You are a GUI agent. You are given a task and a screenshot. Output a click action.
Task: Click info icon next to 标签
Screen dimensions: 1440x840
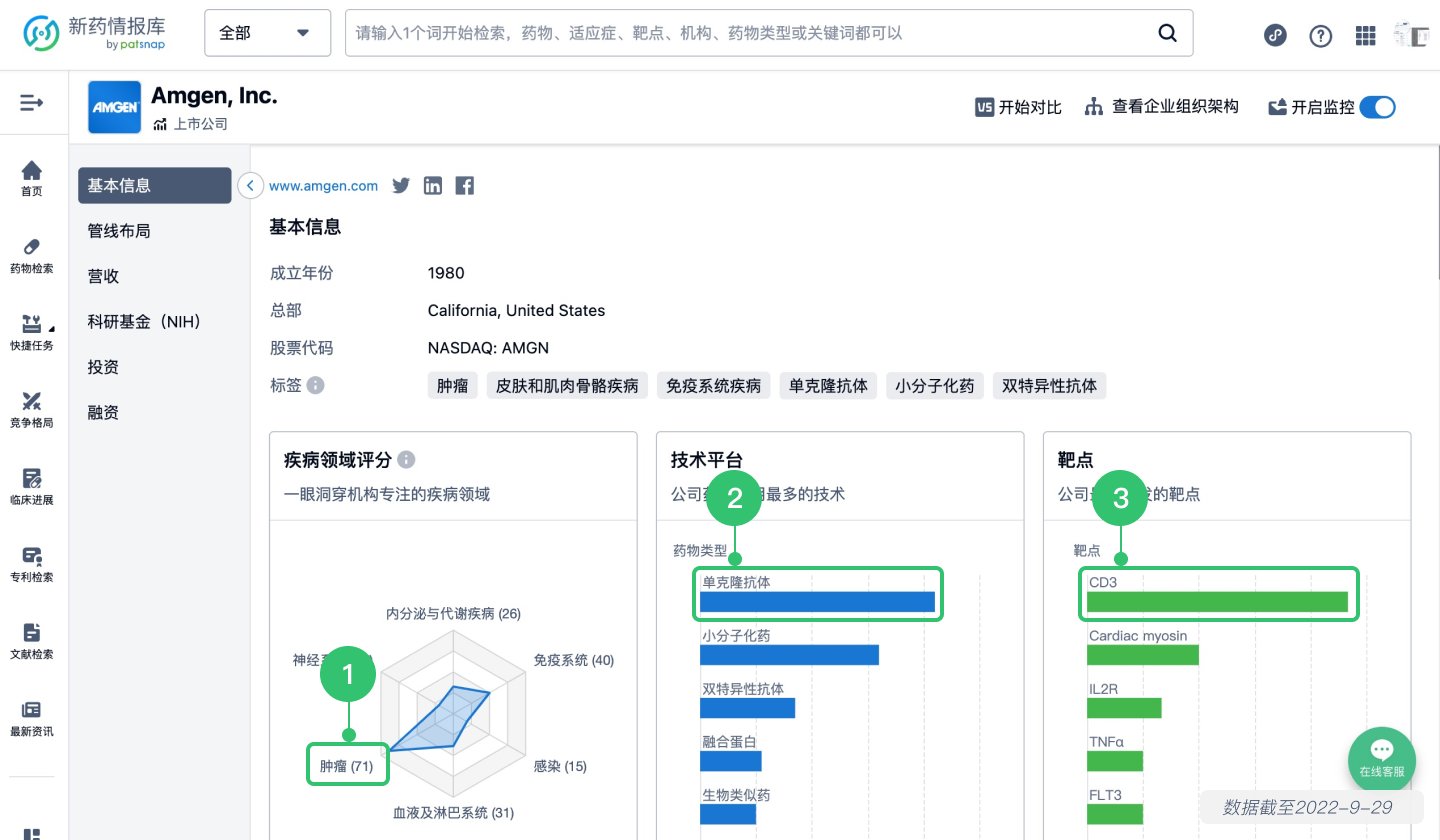pyautogui.click(x=315, y=385)
